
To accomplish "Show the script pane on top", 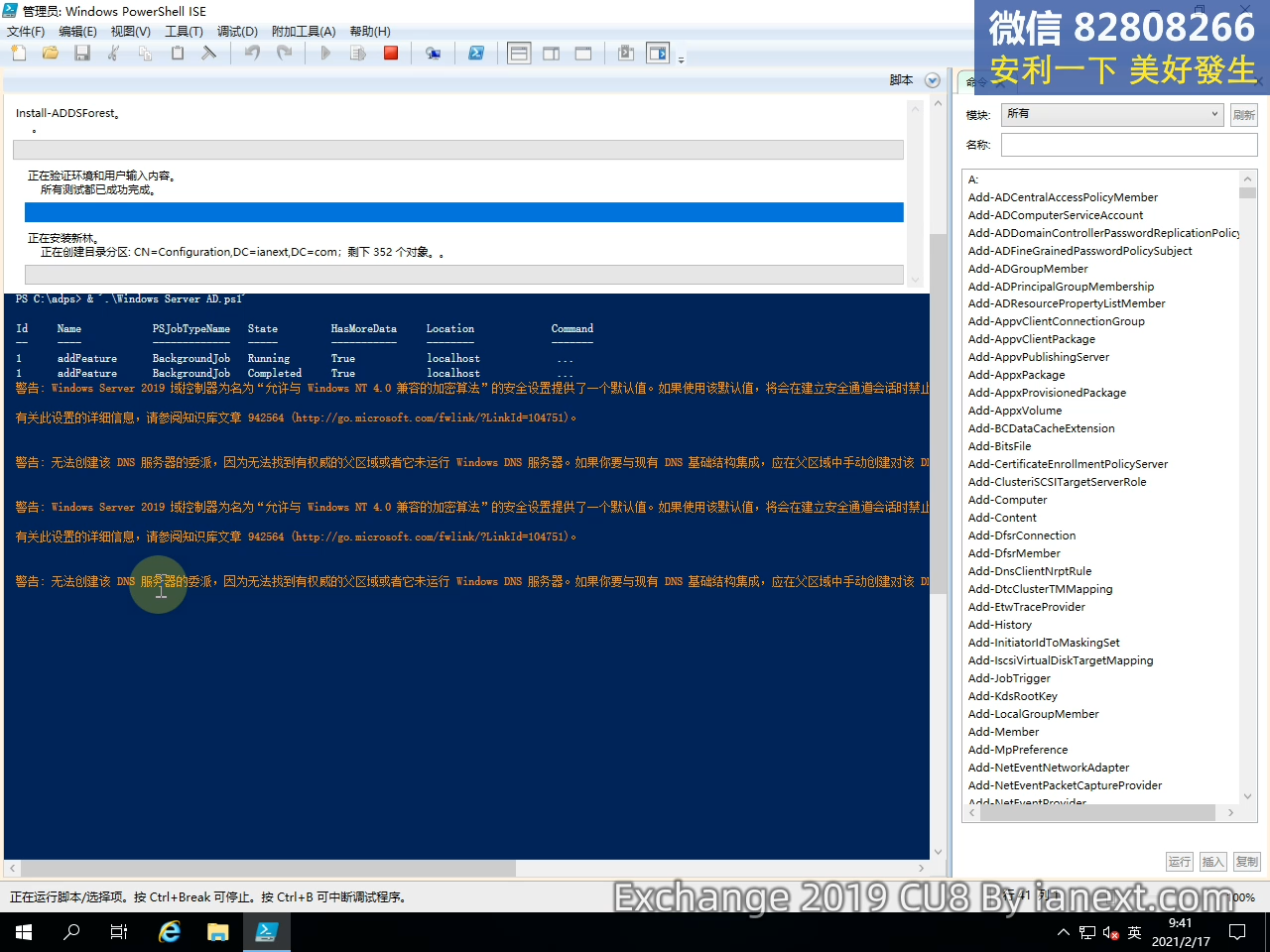I will point(519,54).
